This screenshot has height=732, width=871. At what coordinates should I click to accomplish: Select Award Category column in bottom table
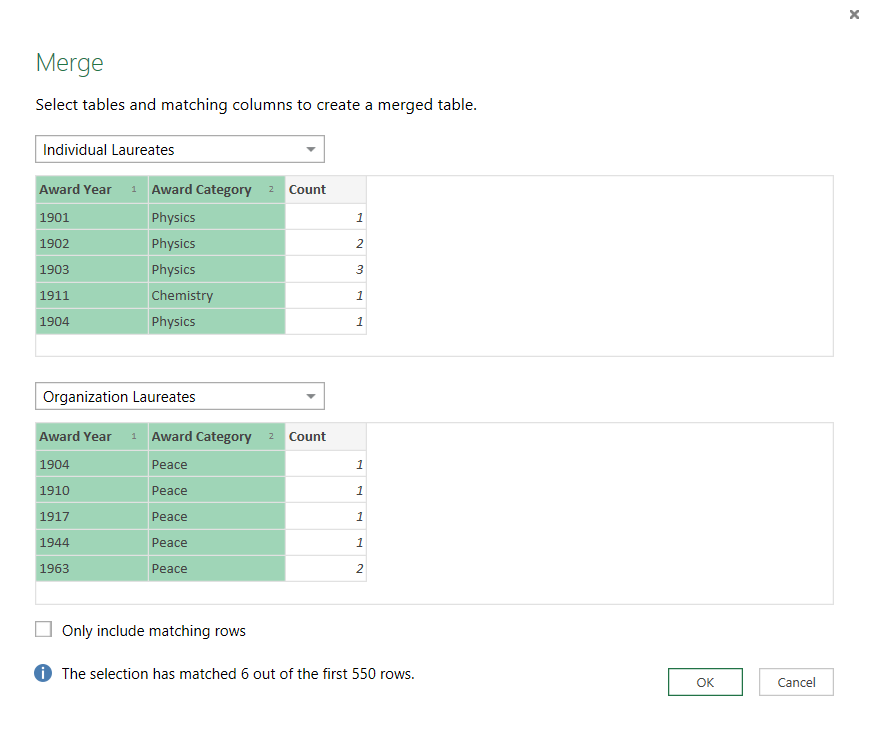[x=201, y=437]
